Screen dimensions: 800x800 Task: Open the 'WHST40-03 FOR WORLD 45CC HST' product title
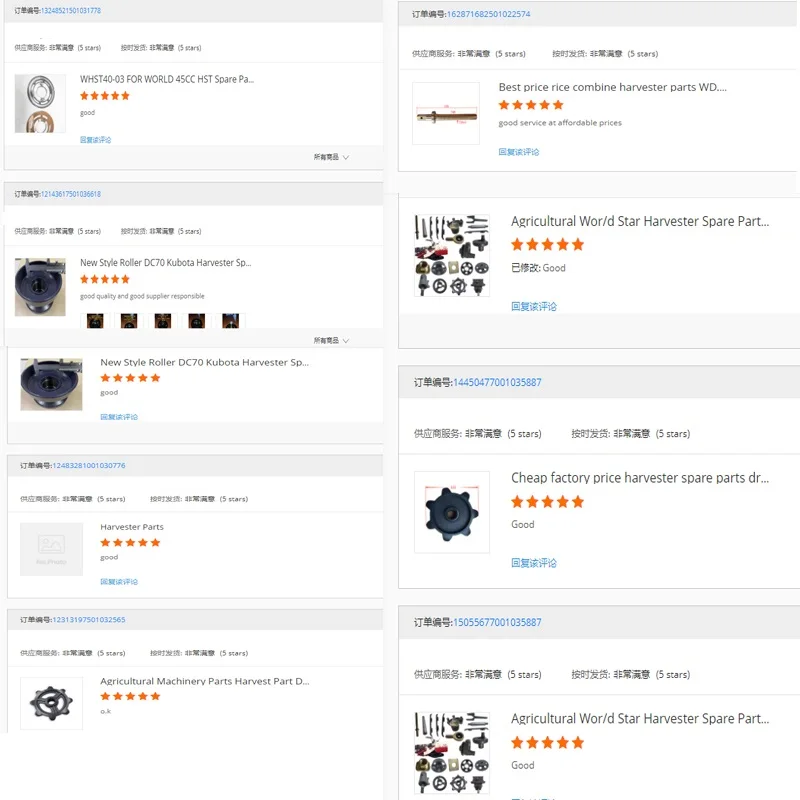166,79
